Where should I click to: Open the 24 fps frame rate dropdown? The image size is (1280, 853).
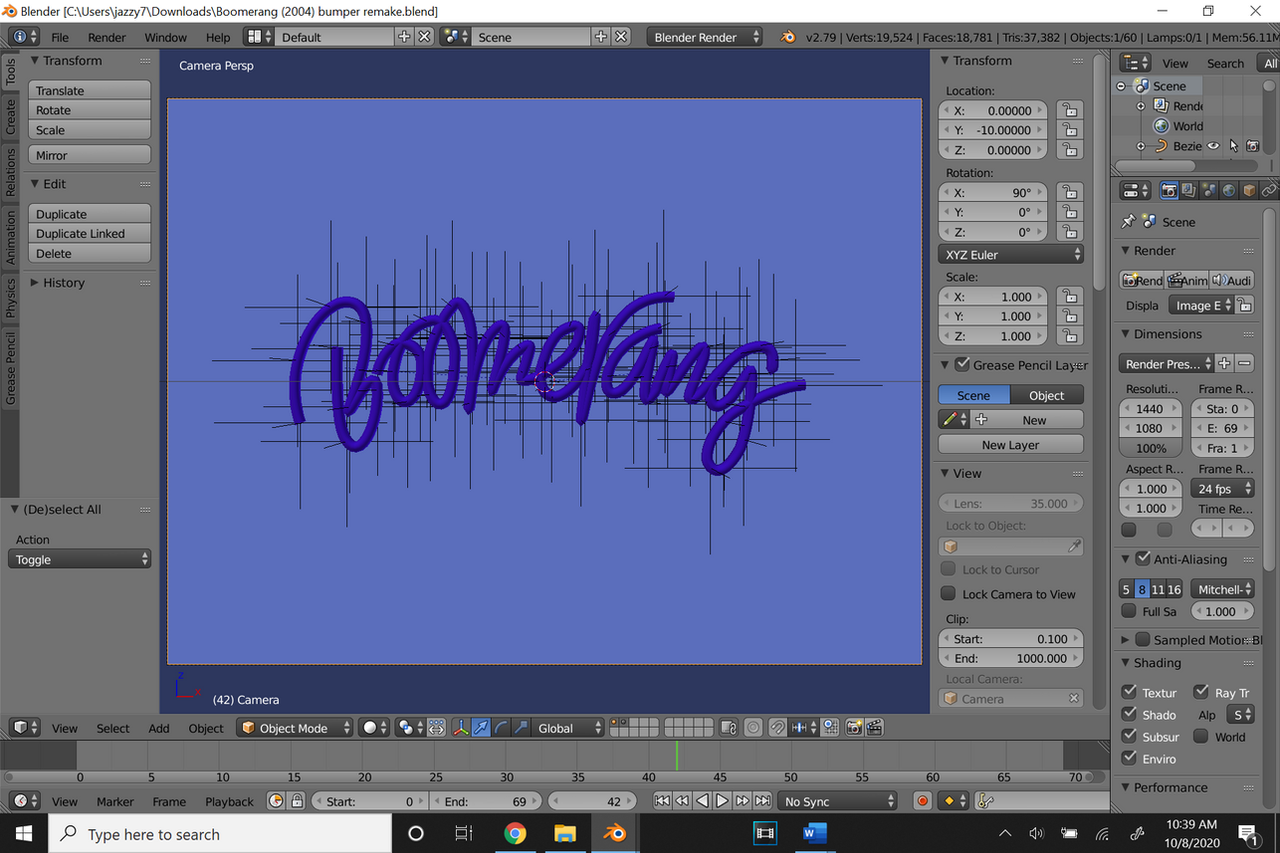tap(1223, 489)
